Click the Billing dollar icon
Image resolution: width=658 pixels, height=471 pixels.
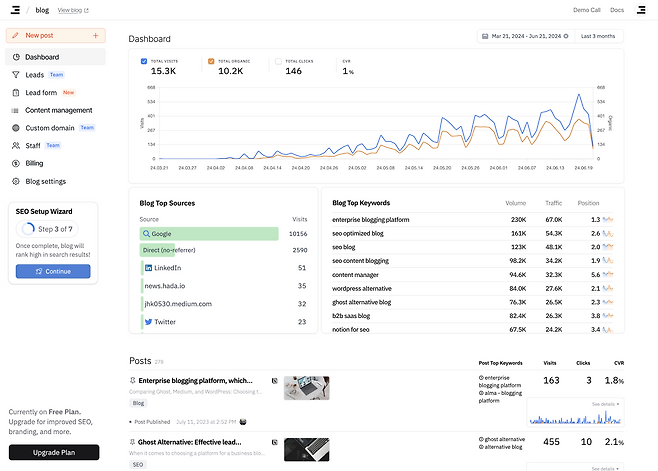click(16, 163)
